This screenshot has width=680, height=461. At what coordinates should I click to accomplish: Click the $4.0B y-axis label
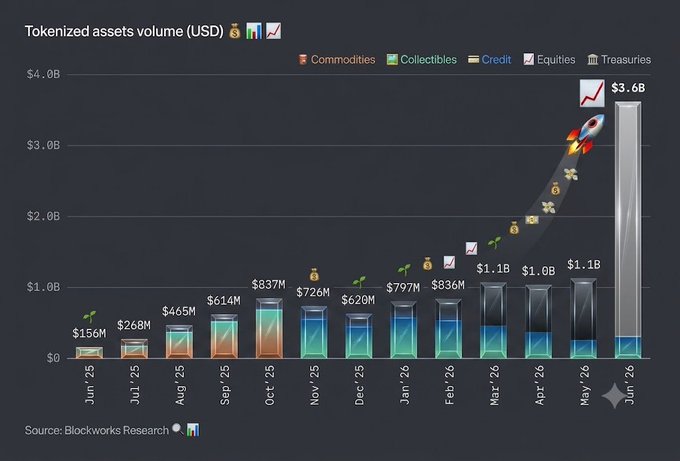point(43,75)
